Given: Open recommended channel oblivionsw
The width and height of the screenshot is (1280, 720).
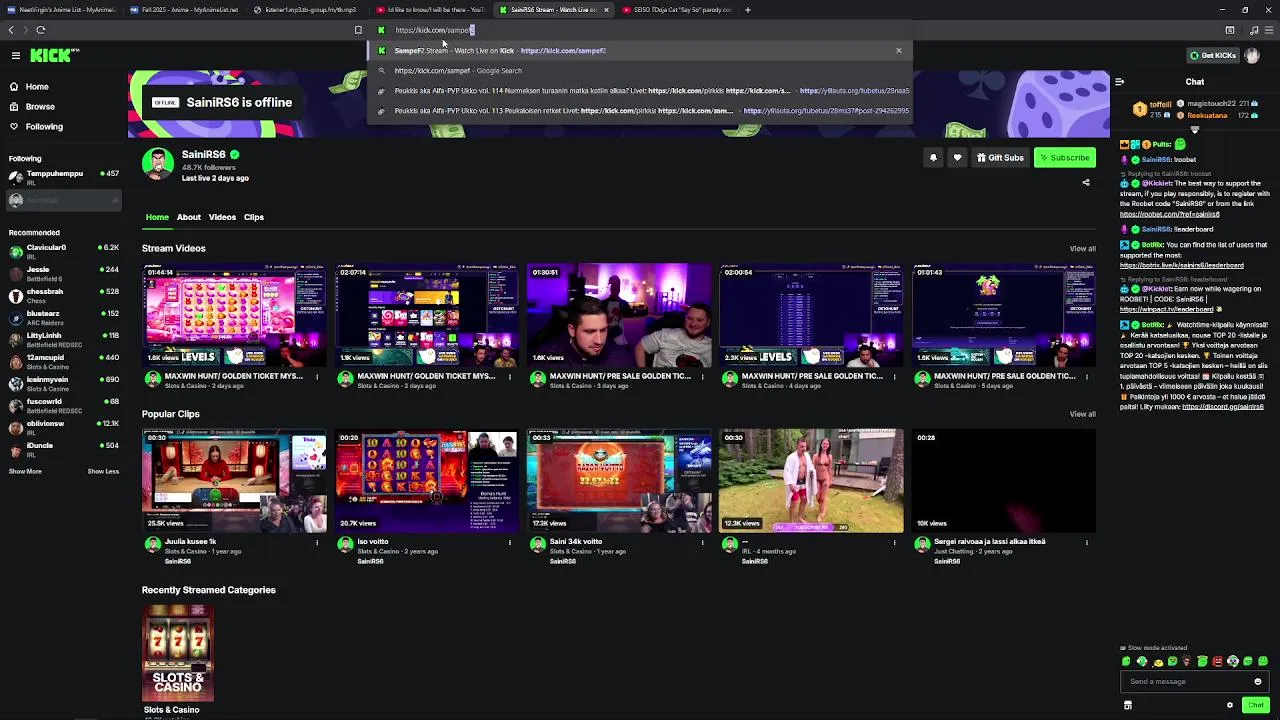Looking at the screenshot, I should [x=64, y=427].
